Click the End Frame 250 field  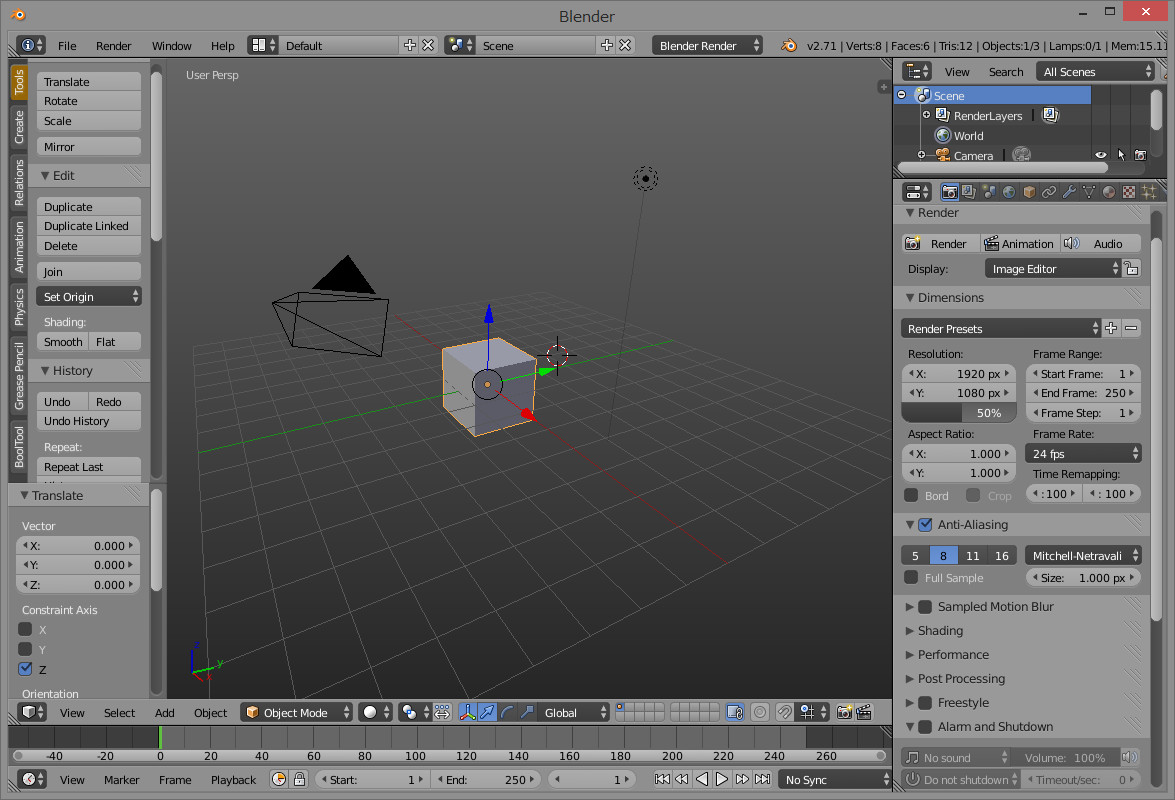(1083, 393)
